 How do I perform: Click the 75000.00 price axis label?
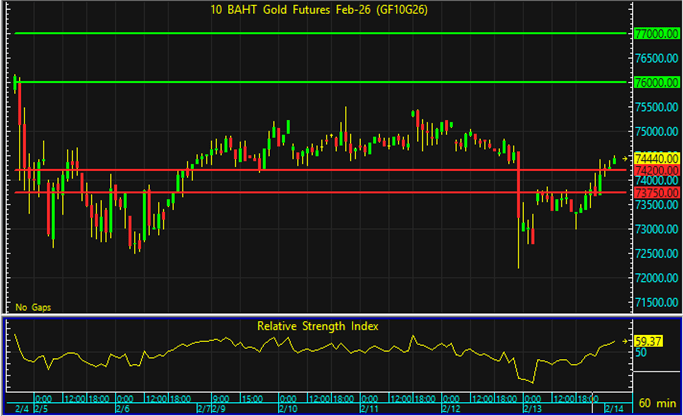pyautogui.click(x=656, y=131)
